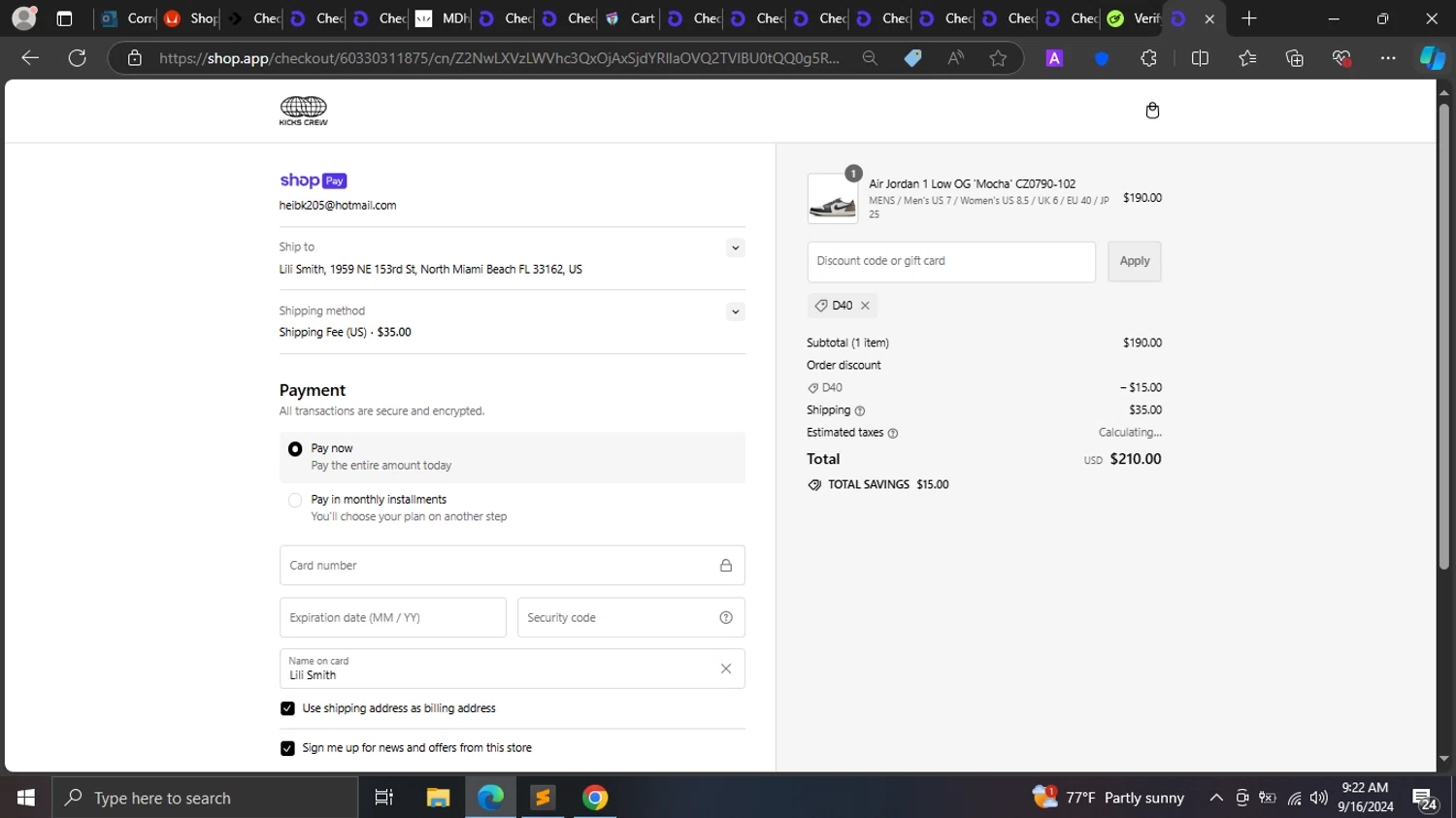View site information lock icon

[x=135, y=58]
